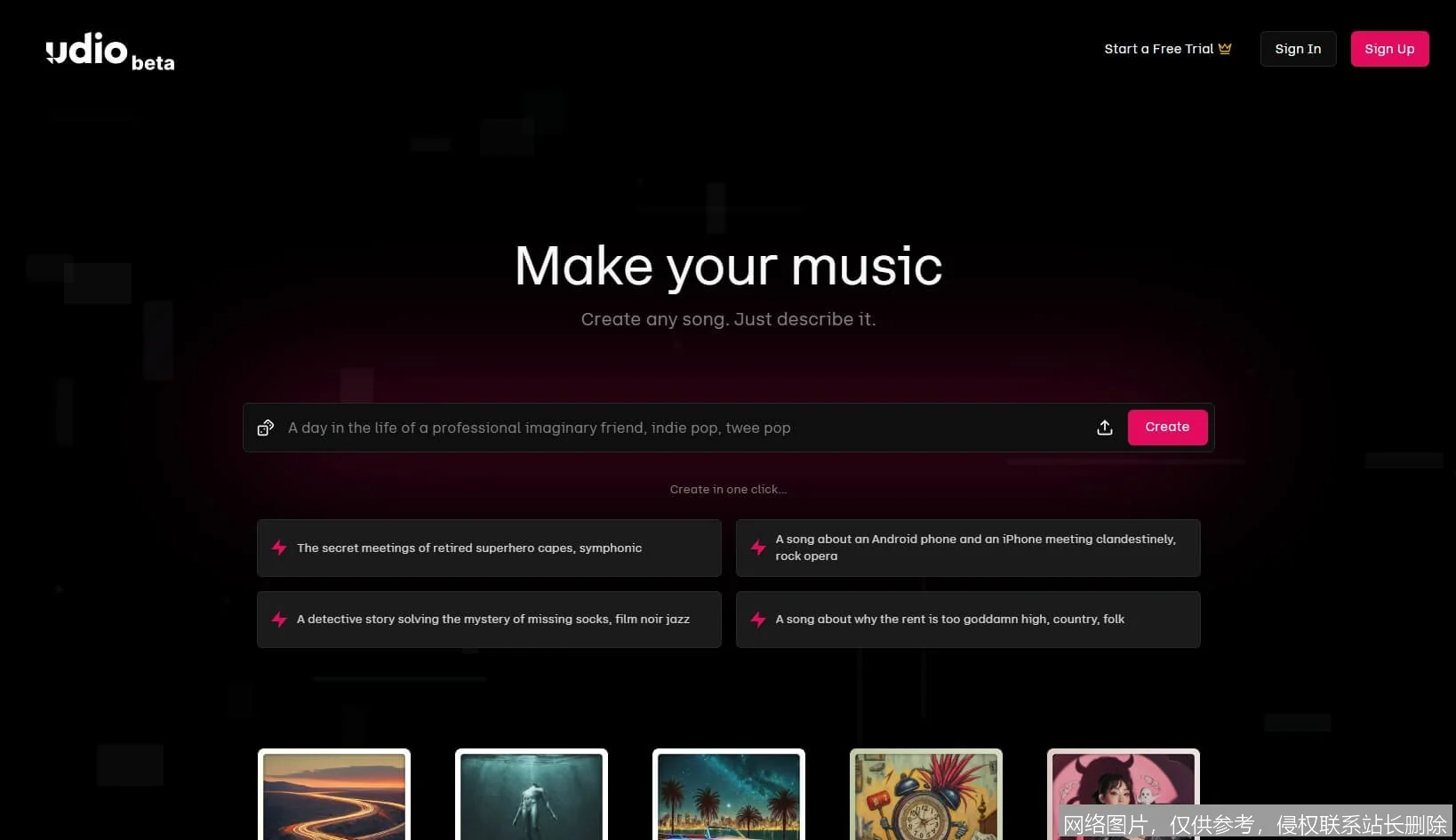The width and height of the screenshot is (1456, 840).
Task: Open the palm trees night sky thumbnail
Action: pyautogui.click(x=729, y=796)
